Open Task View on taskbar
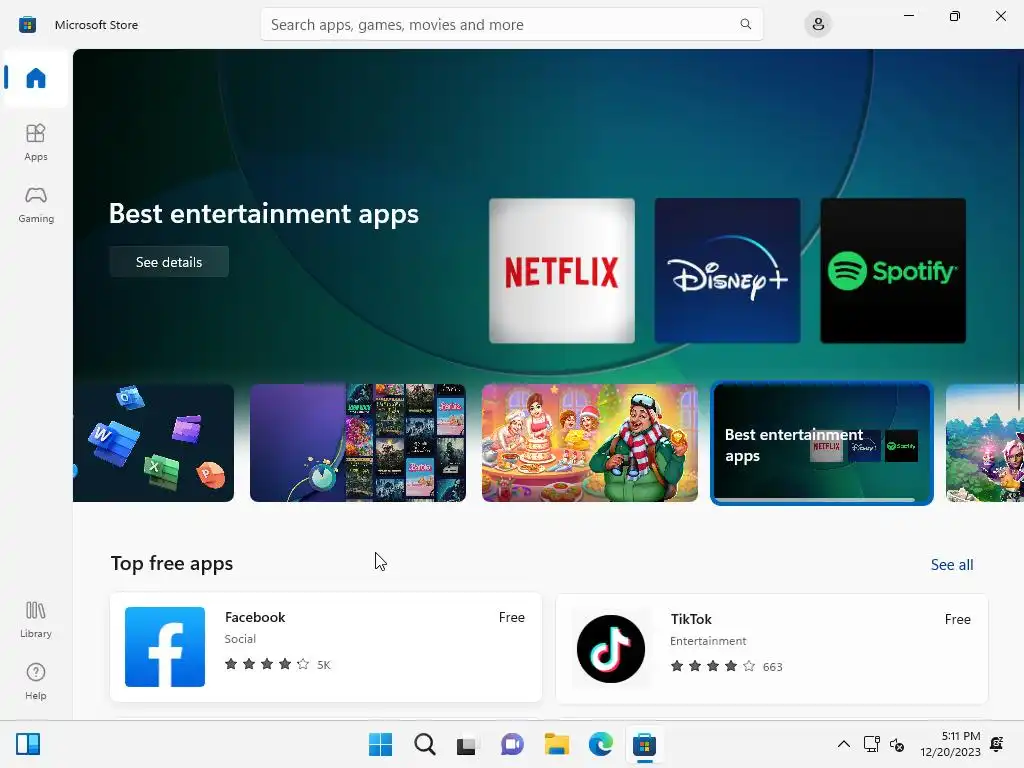The width and height of the screenshot is (1024, 768). pos(468,744)
